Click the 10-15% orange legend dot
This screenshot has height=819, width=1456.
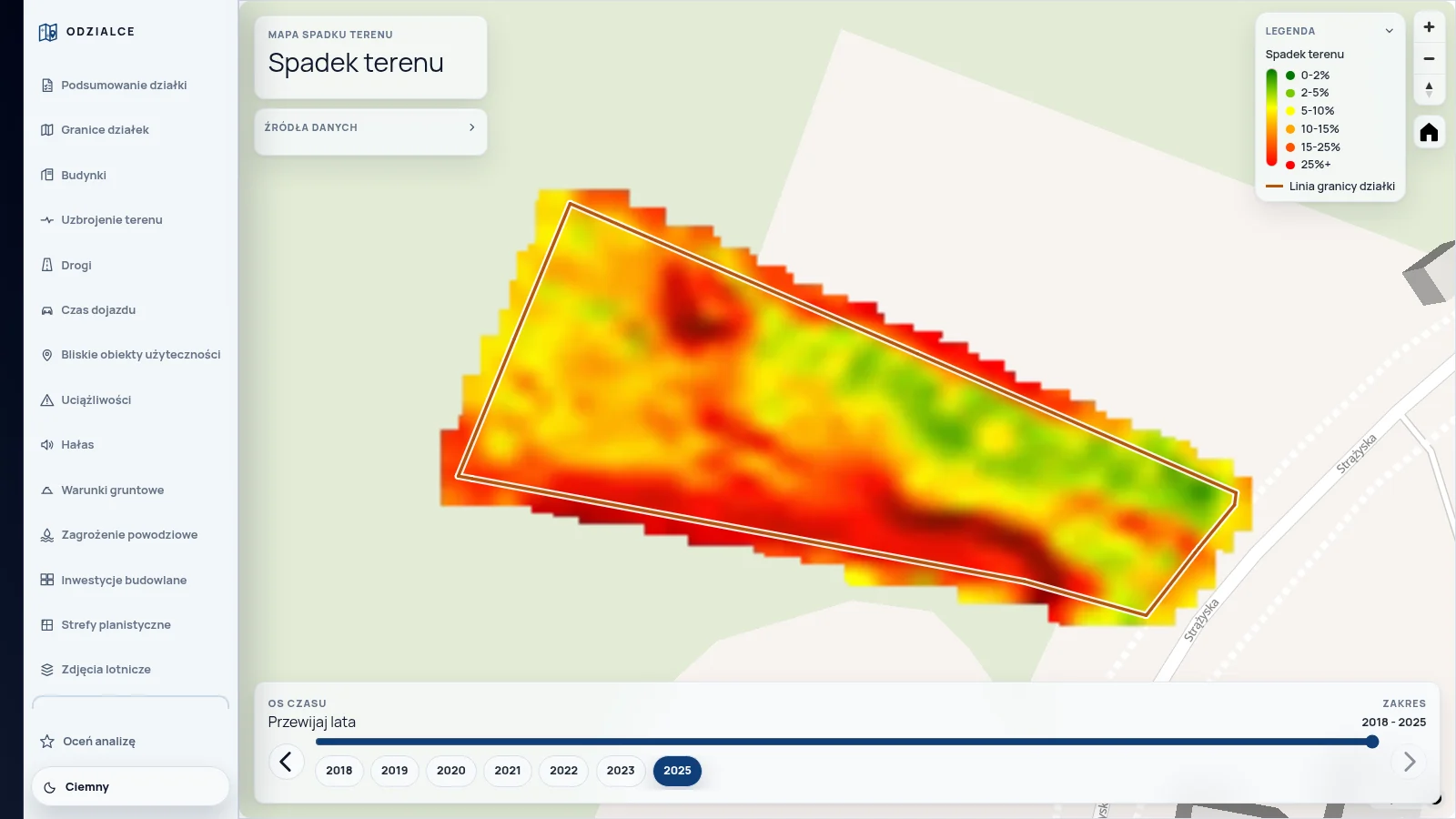pos(1290,129)
